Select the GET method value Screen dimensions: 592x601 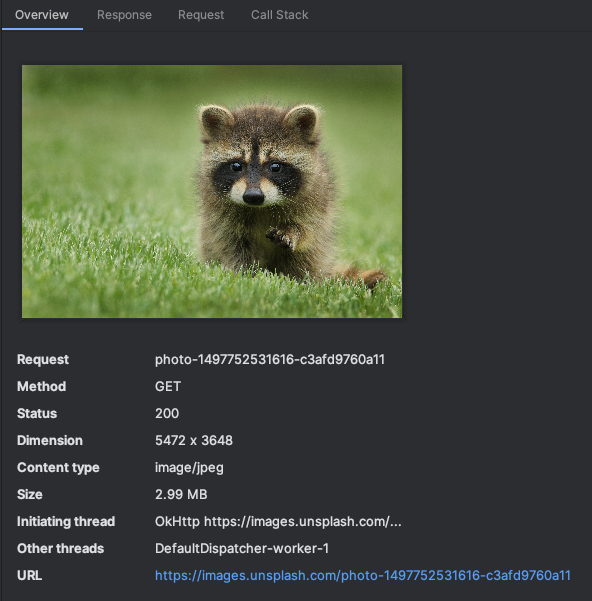tap(168, 386)
